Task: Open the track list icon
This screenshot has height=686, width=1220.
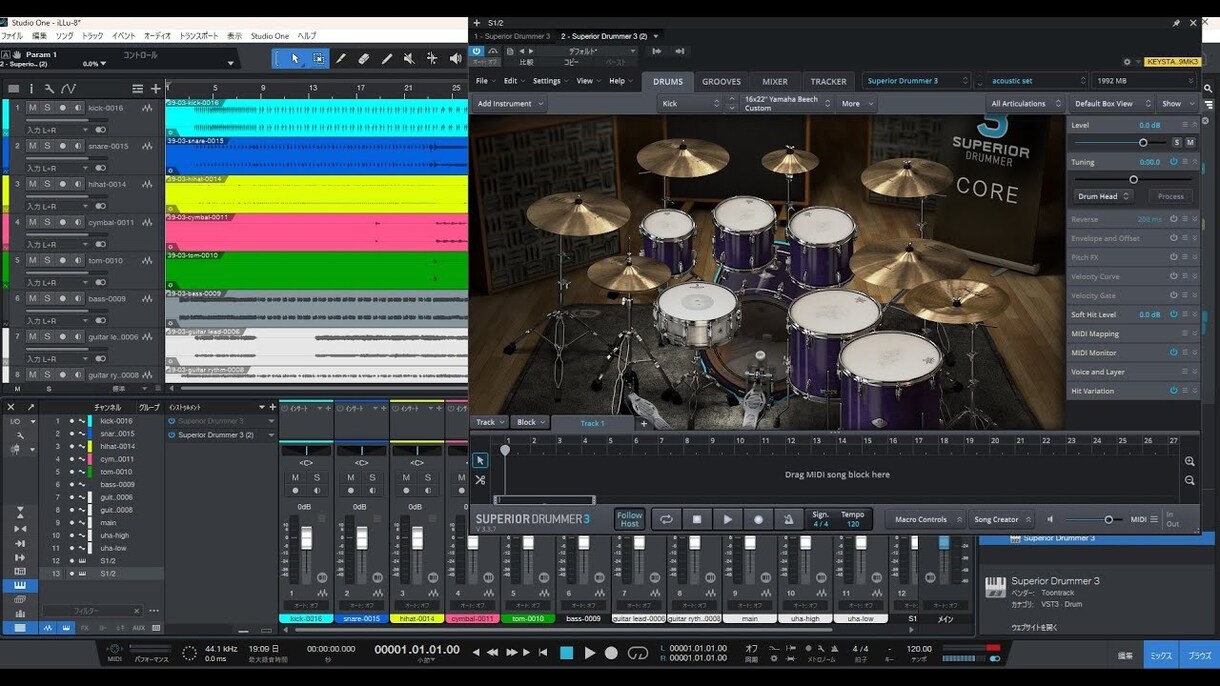Action: tap(138, 89)
